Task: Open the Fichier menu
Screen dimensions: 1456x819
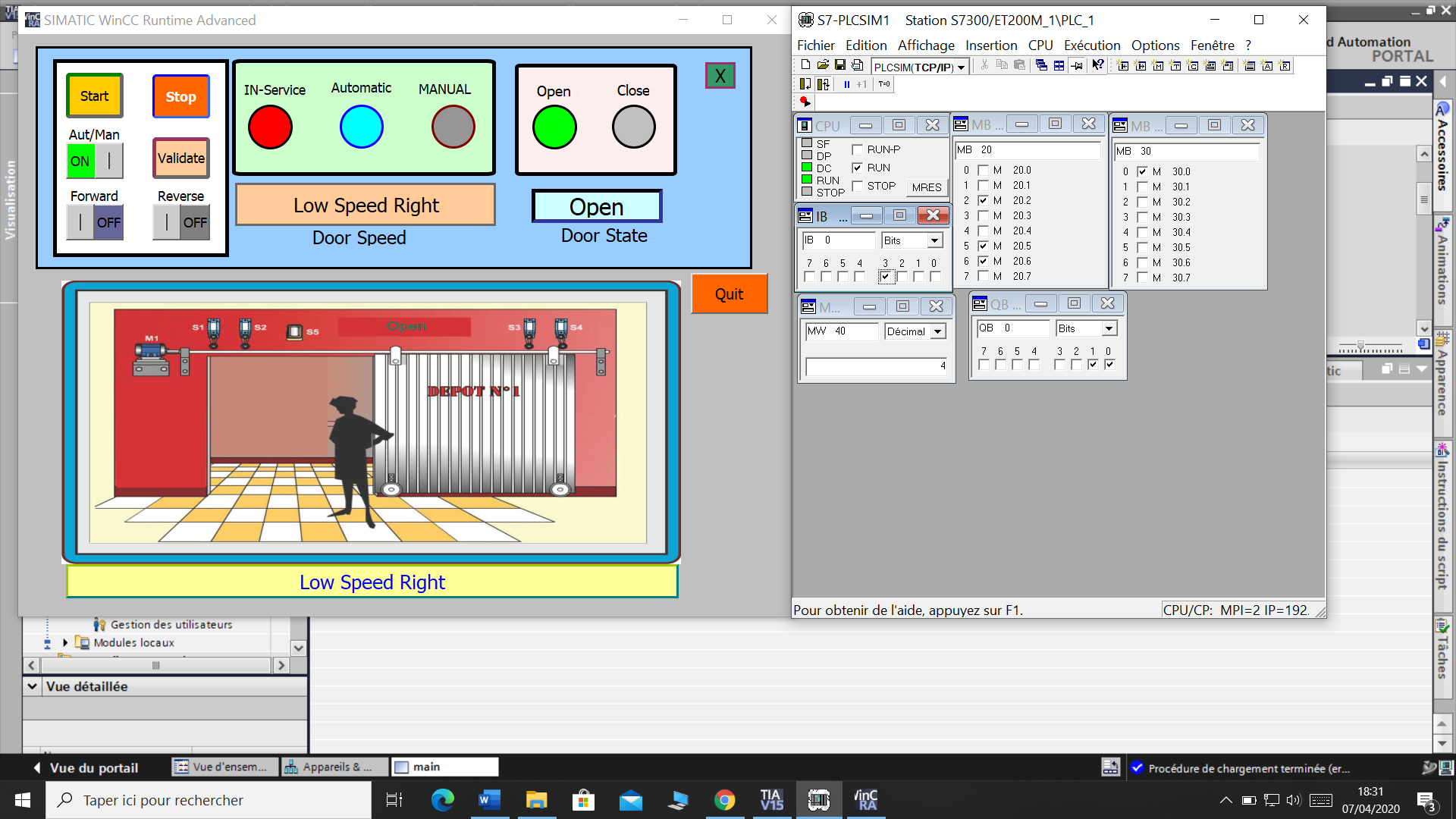Action: (815, 45)
